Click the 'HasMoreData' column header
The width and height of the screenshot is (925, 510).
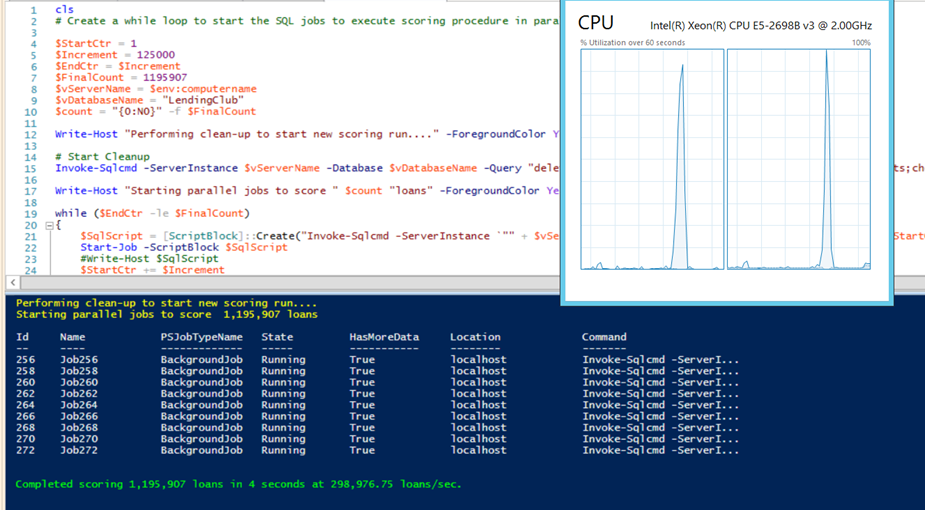click(384, 337)
